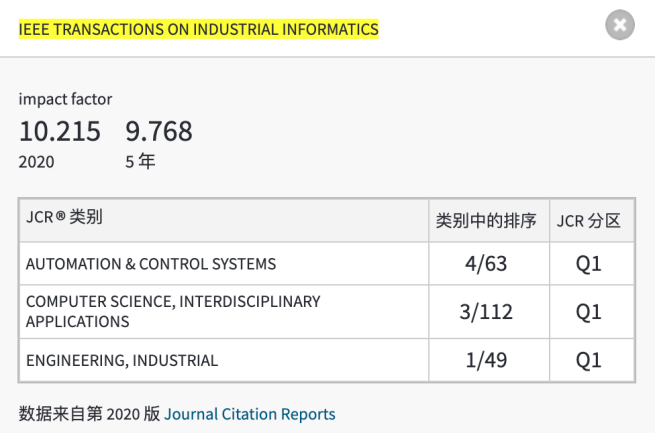The image size is (655, 433).
Task: Select the Automation & Control Systems row
Action: [x=151, y=264]
